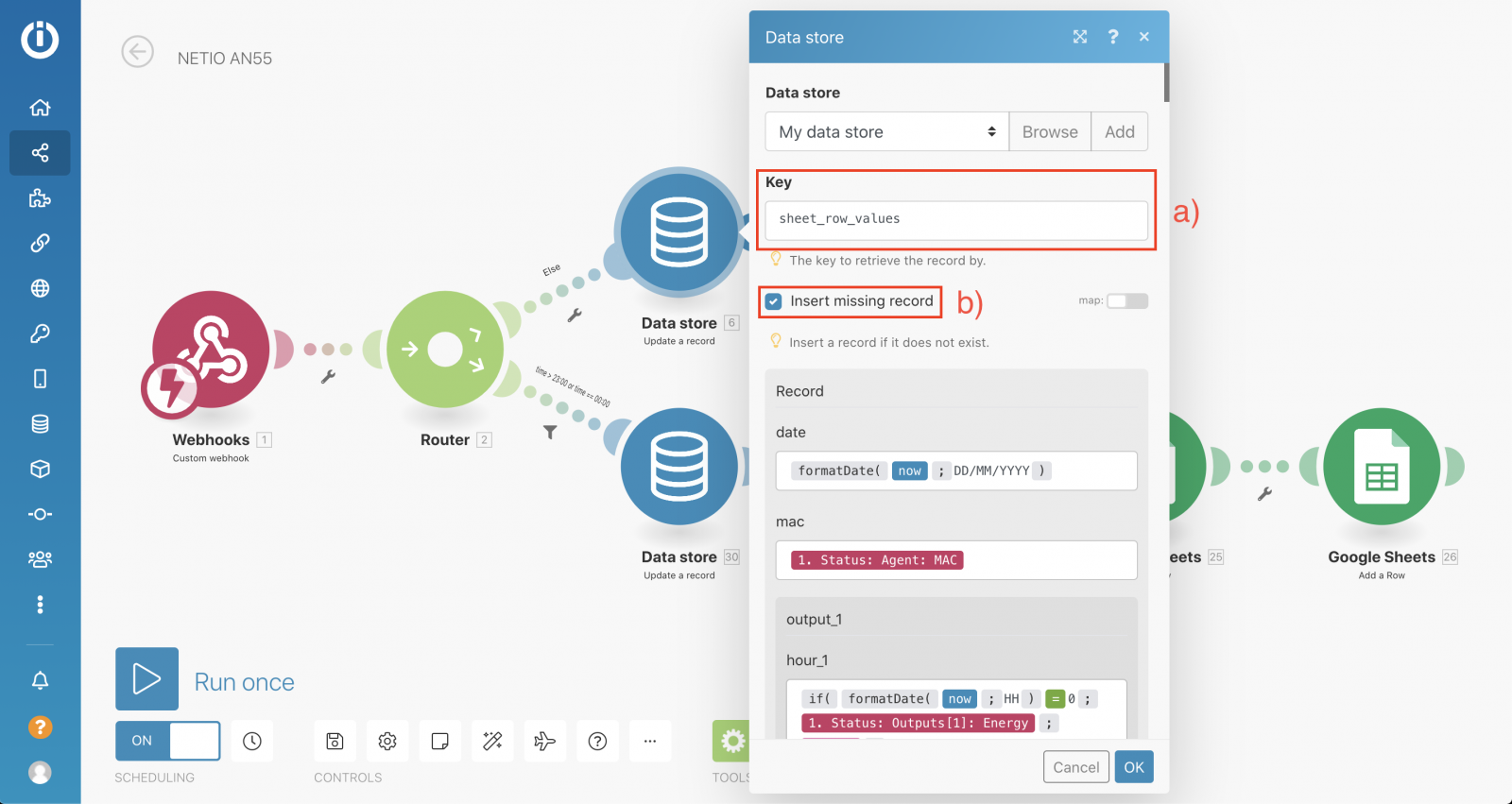Click the Key input field

coord(956,219)
